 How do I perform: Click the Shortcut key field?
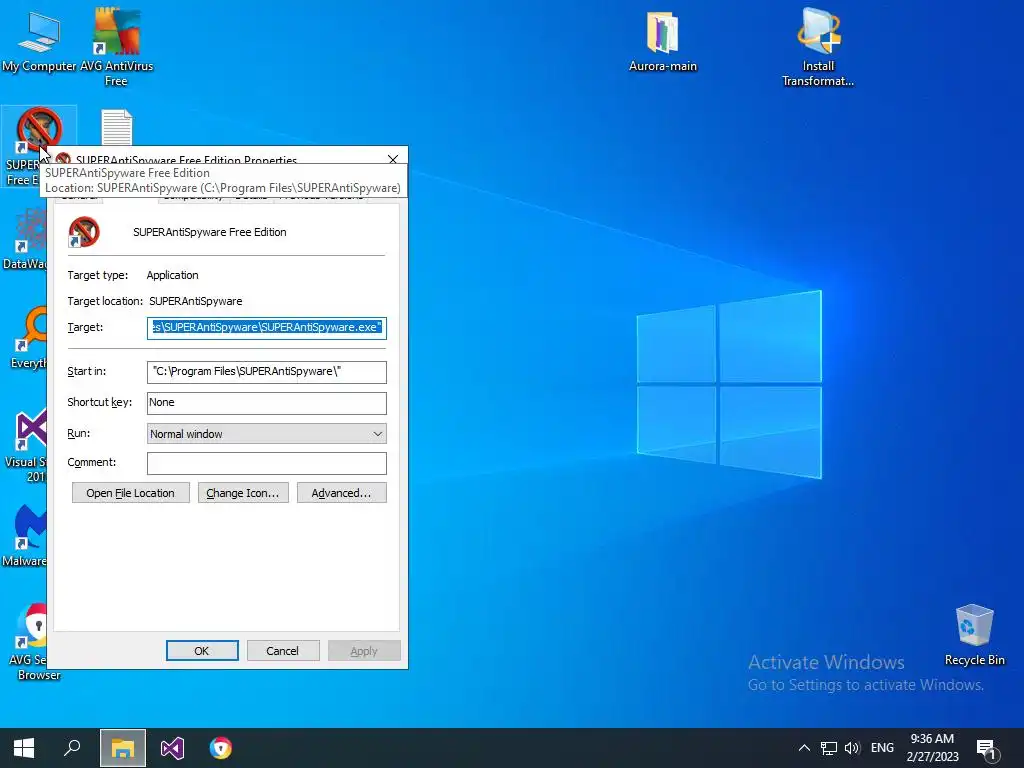pyautogui.click(x=266, y=403)
